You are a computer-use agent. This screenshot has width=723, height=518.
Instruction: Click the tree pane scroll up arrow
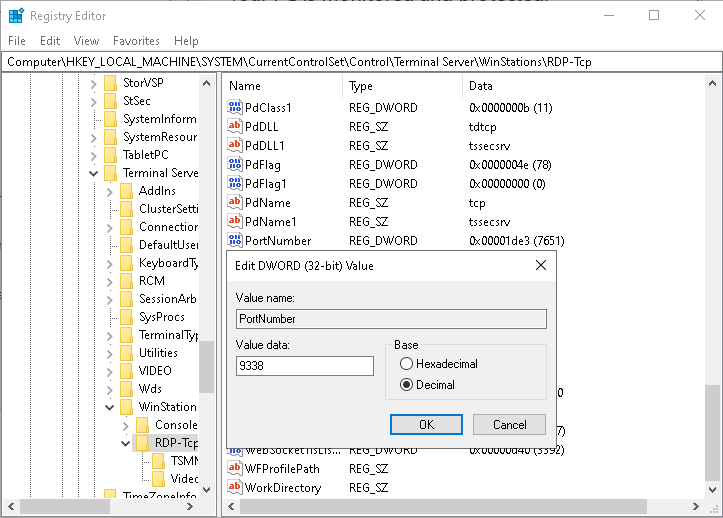coord(207,83)
